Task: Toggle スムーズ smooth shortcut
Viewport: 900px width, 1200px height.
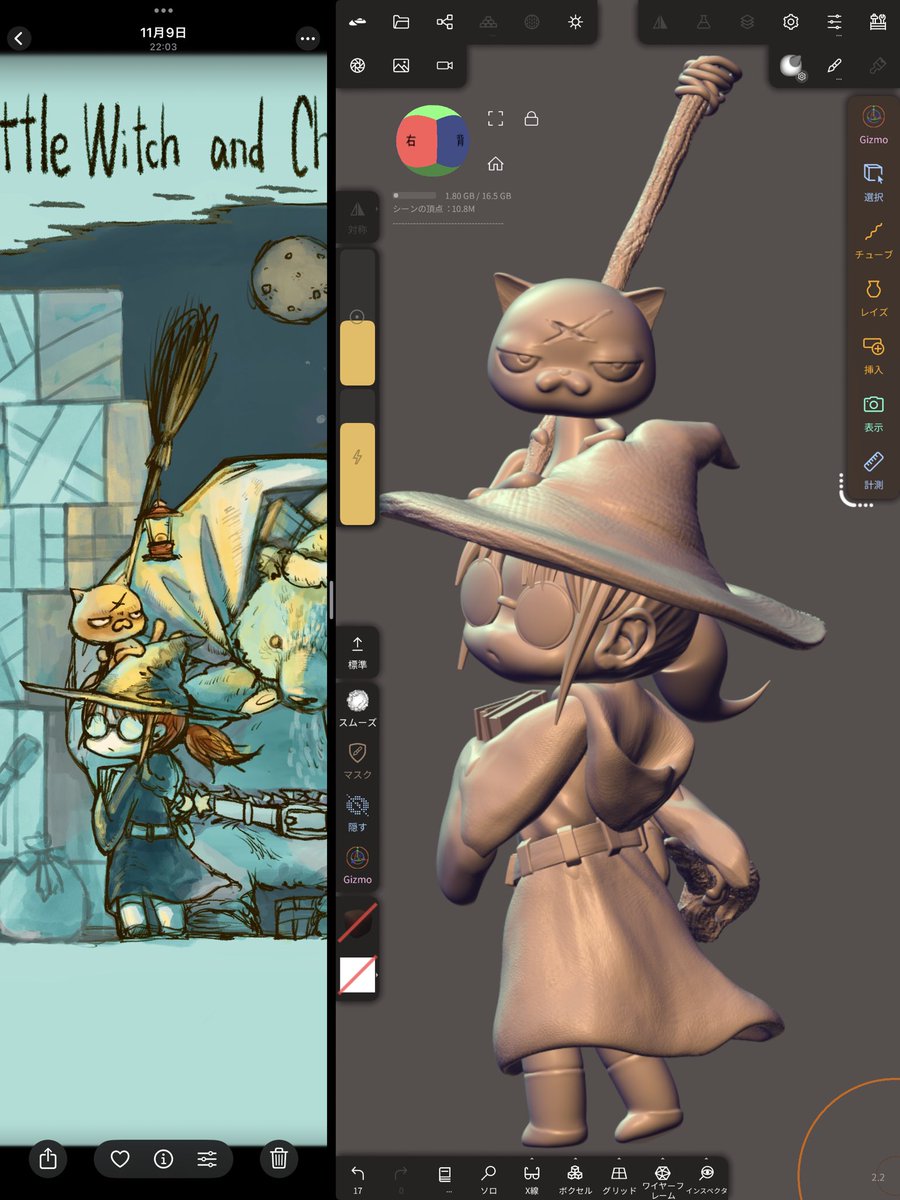Action: pyautogui.click(x=358, y=708)
